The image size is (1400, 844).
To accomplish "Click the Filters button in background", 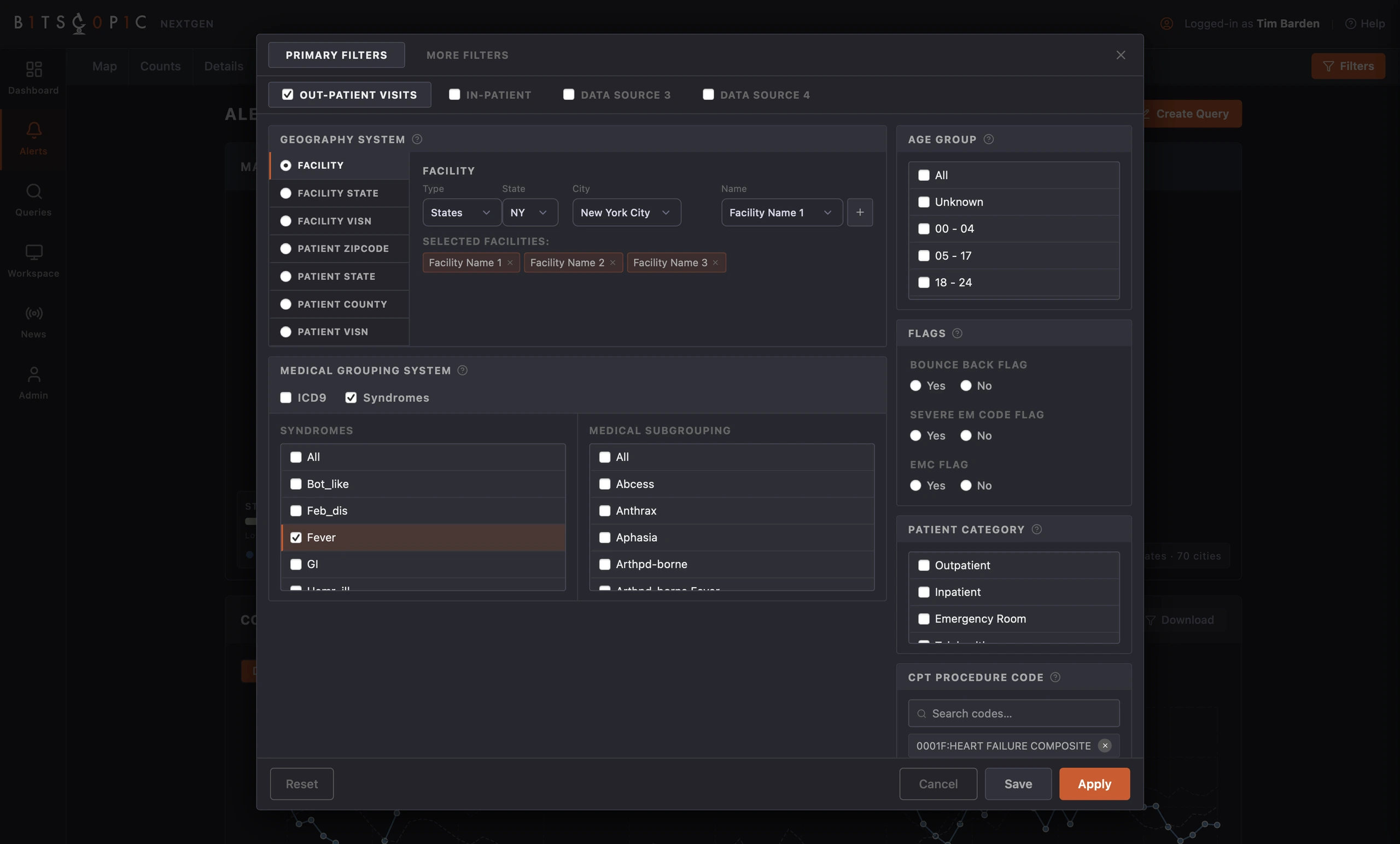I will click(1347, 66).
